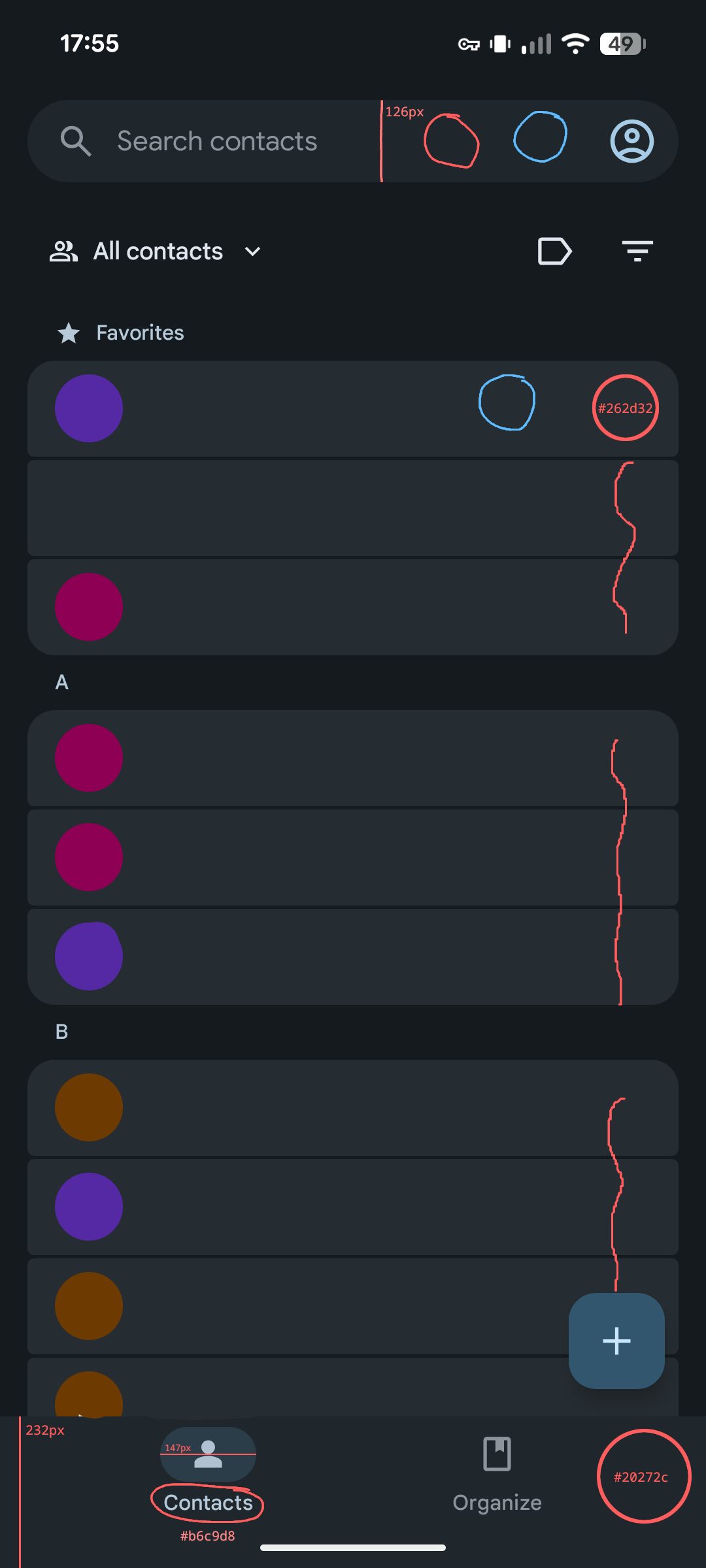Screen dimensions: 706x1568
Task: Focus the Search contacts field
Action: [217, 141]
